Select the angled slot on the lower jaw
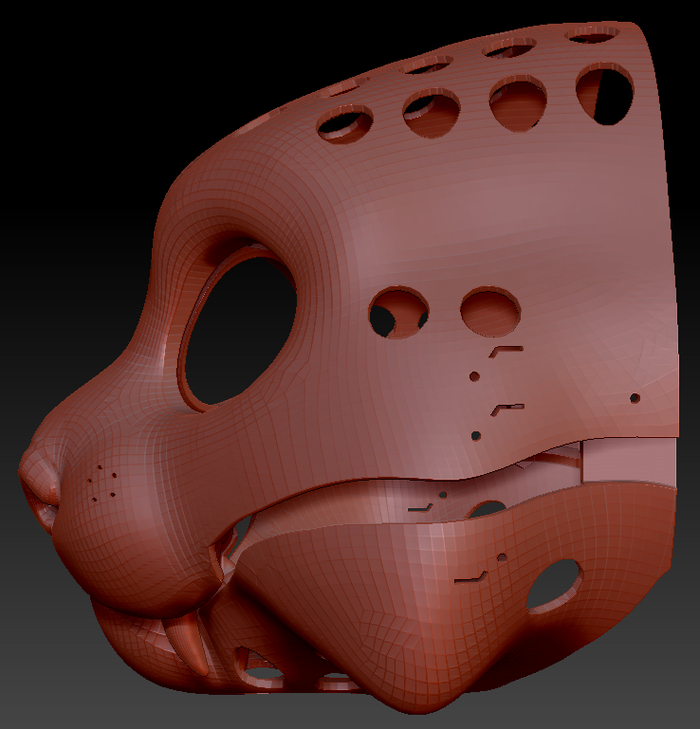This screenshot has width=700, height=729. (470, 577)
